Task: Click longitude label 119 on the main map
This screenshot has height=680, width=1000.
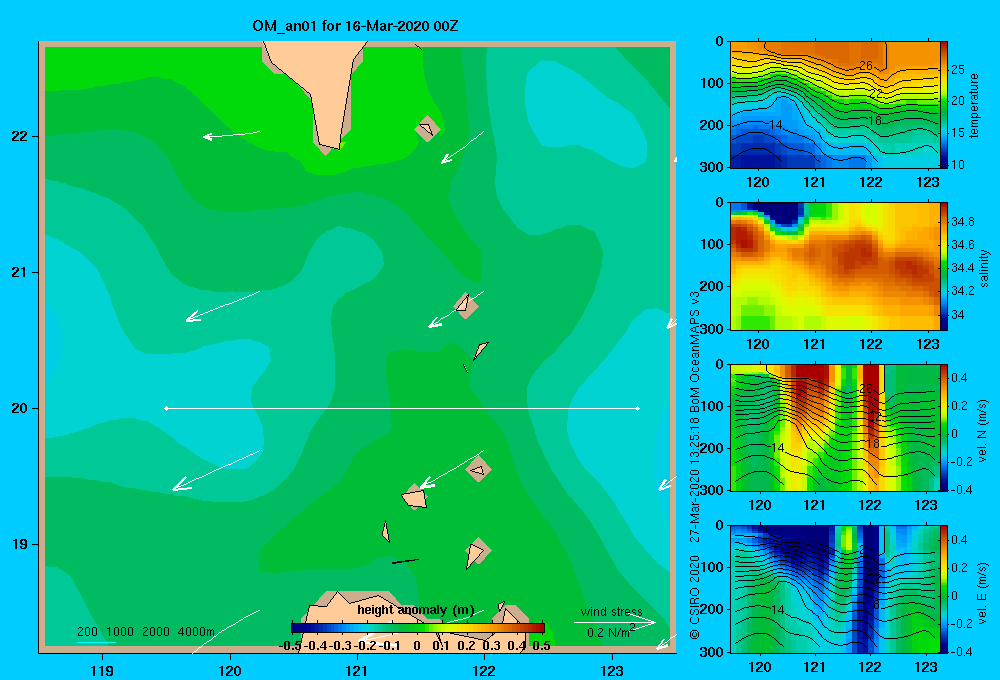Action: click(102, 670)
